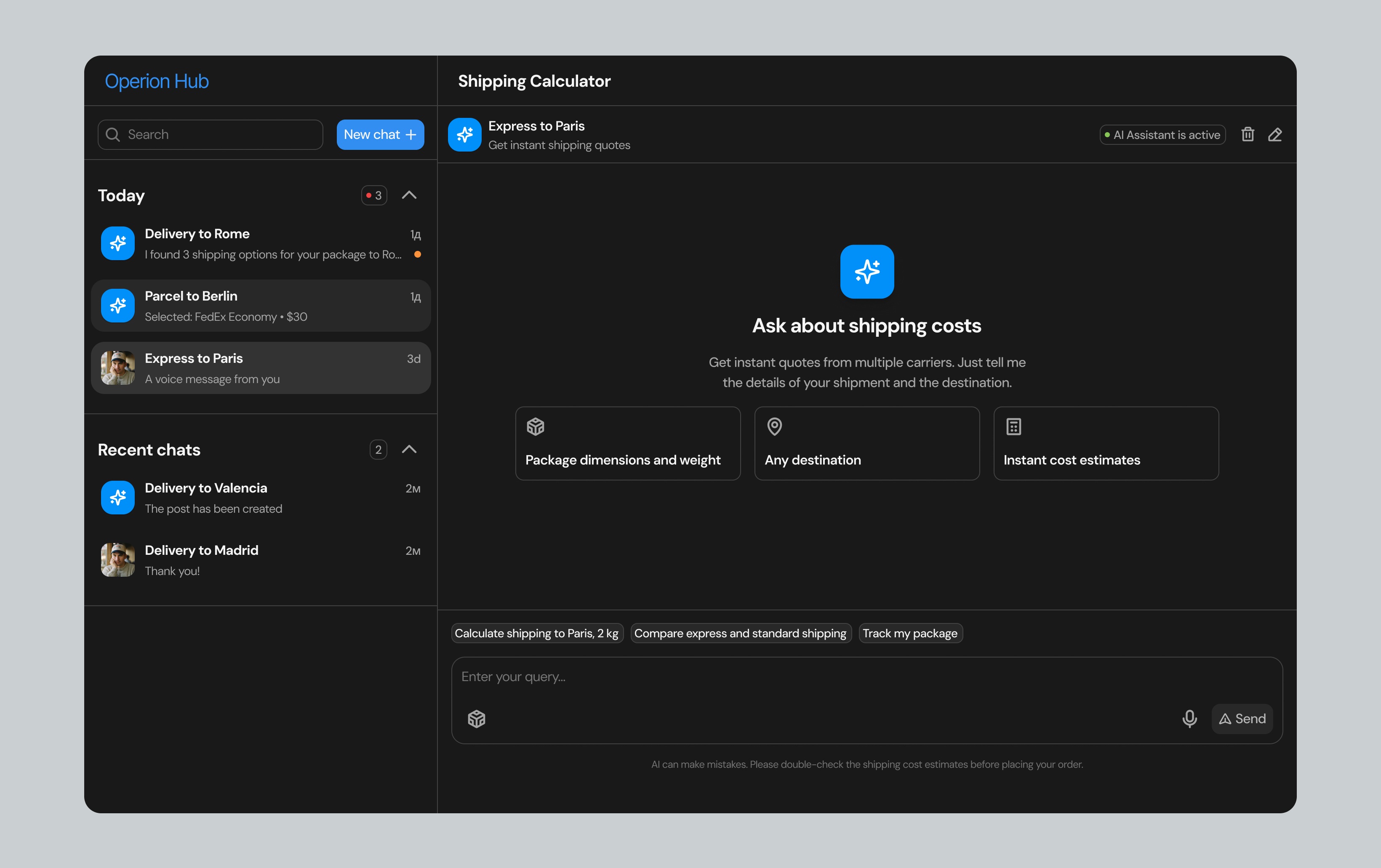Click the microphone icon in the query bar
The height and width of the screenshot is (868, 1381).
coord(1189,719)
